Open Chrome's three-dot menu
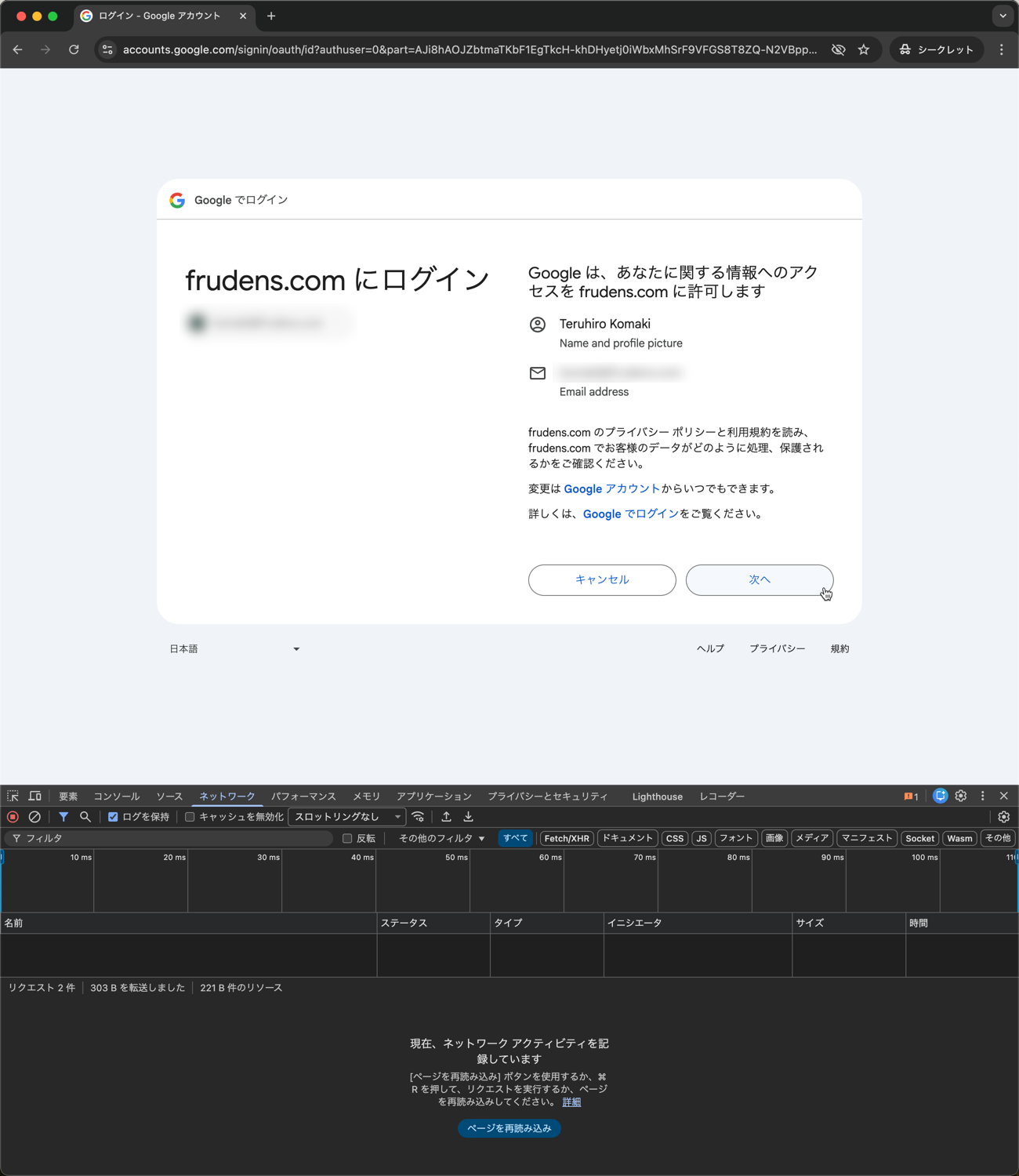This screenshot has height=1176, width=1019. point(1002,49)
